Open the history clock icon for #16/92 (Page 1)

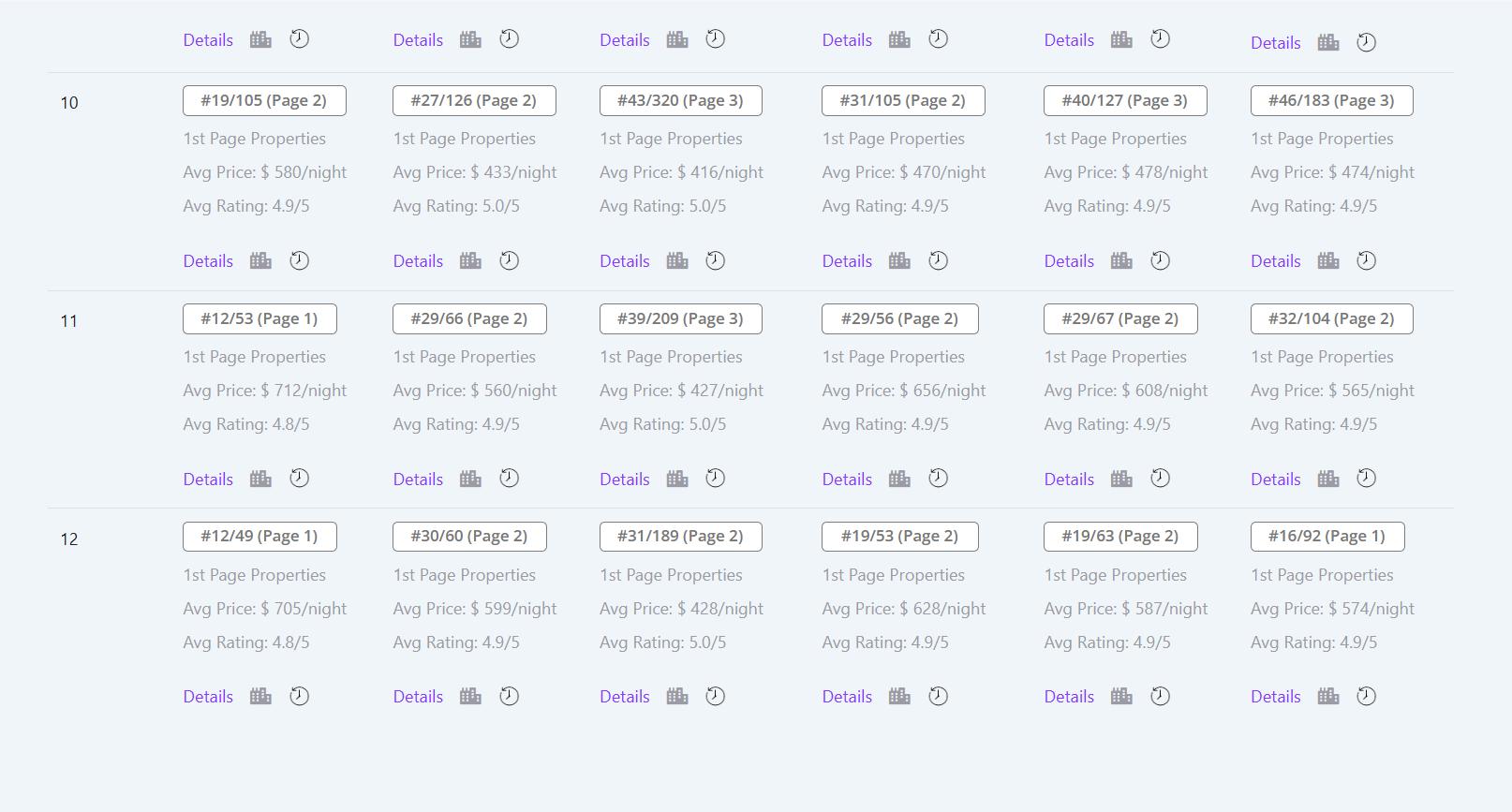coord(1367,696)
